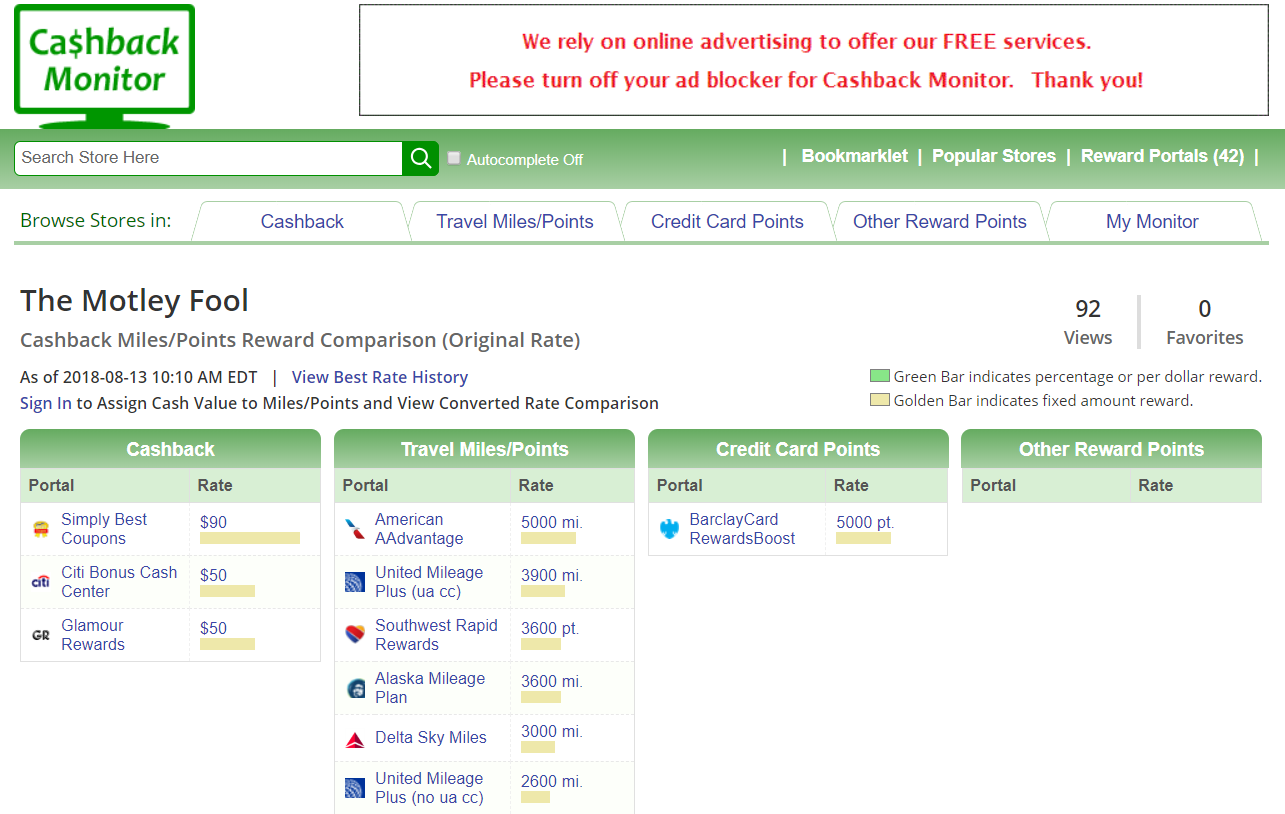Image resolution: width=1285 pixels, height=814 pixels.
Task: Open United Mileage Plus (ua cc) link
Action: coord(429,582)
